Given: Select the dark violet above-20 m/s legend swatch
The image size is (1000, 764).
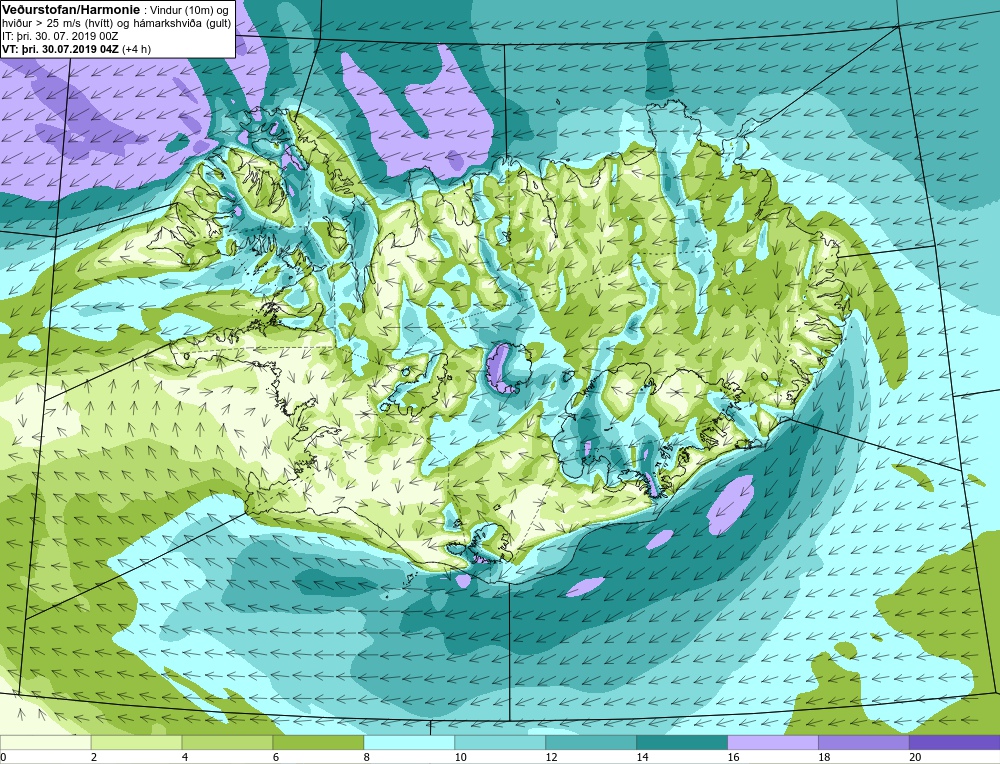Looking at the screenshot, I should click(x=954, y=742).
